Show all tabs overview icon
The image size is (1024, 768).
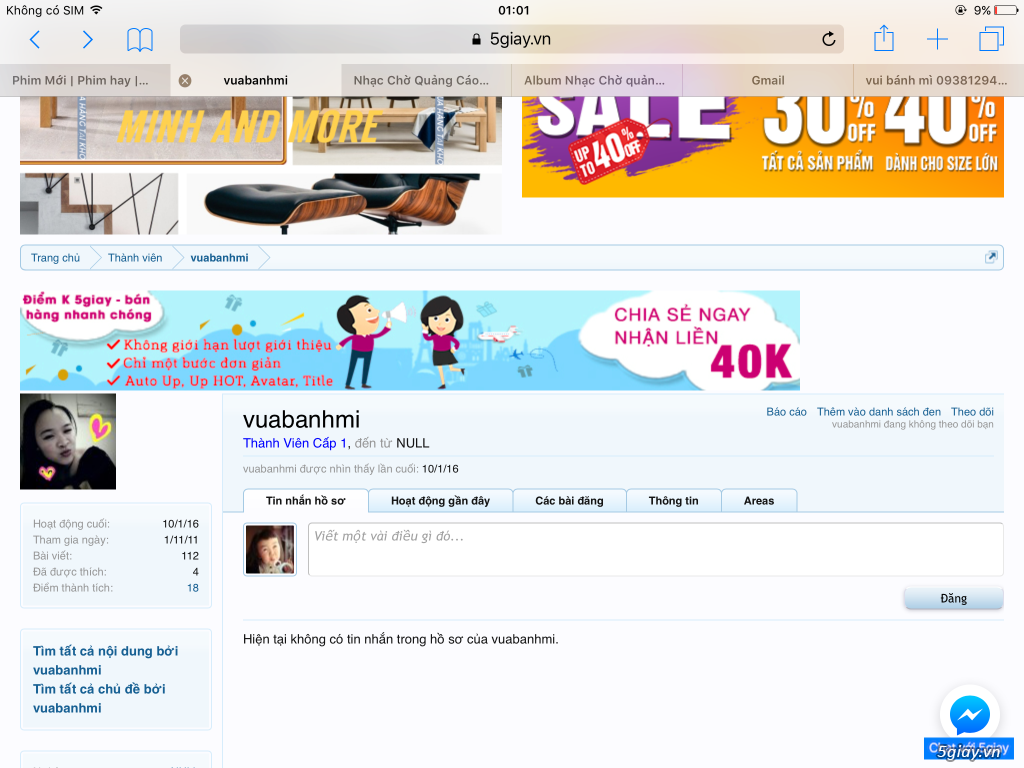(x=991, y=39)
